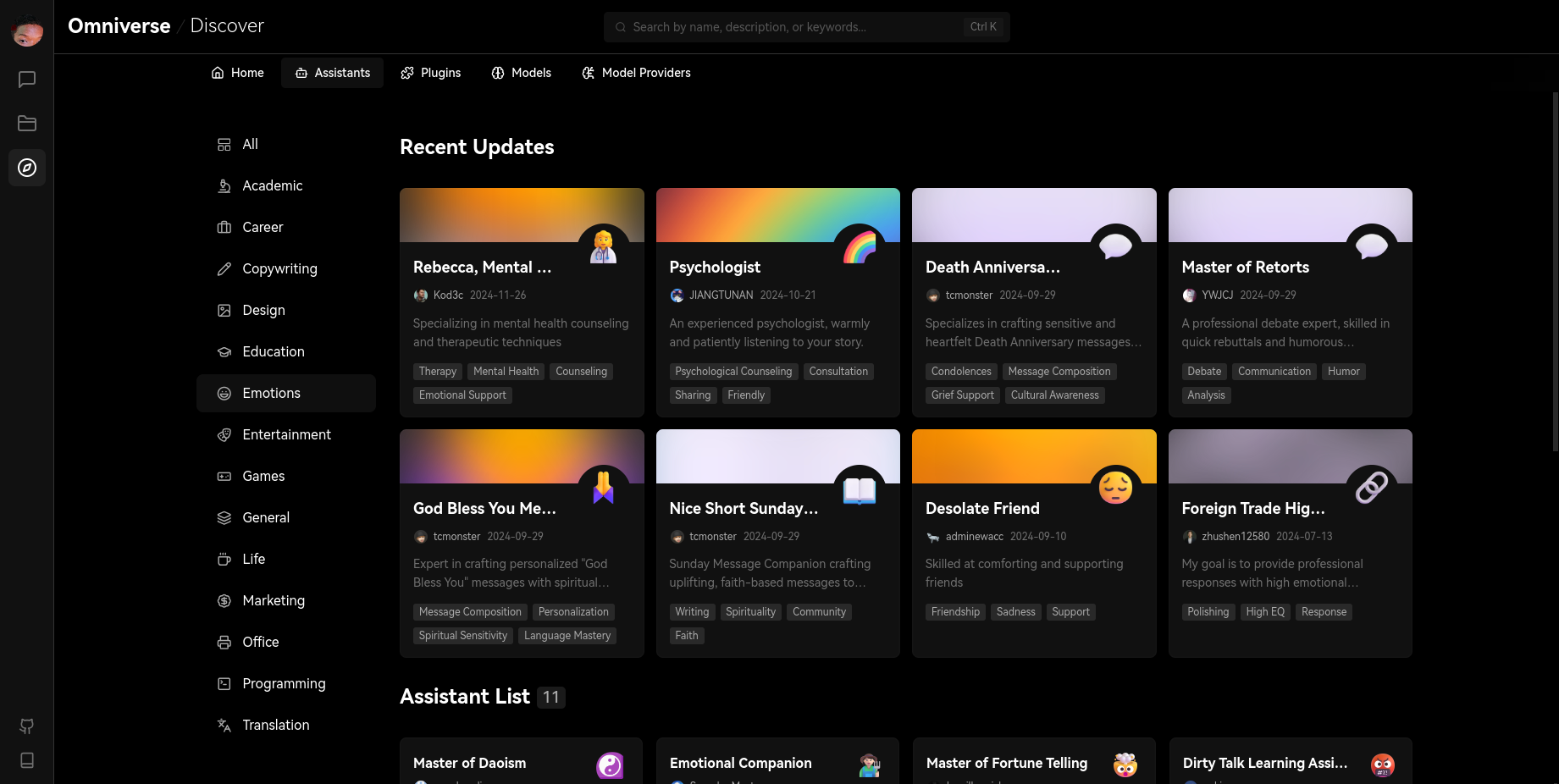Screen dimensions: 1559x784
Task: Select the Academic category
Action: point(286,186)
